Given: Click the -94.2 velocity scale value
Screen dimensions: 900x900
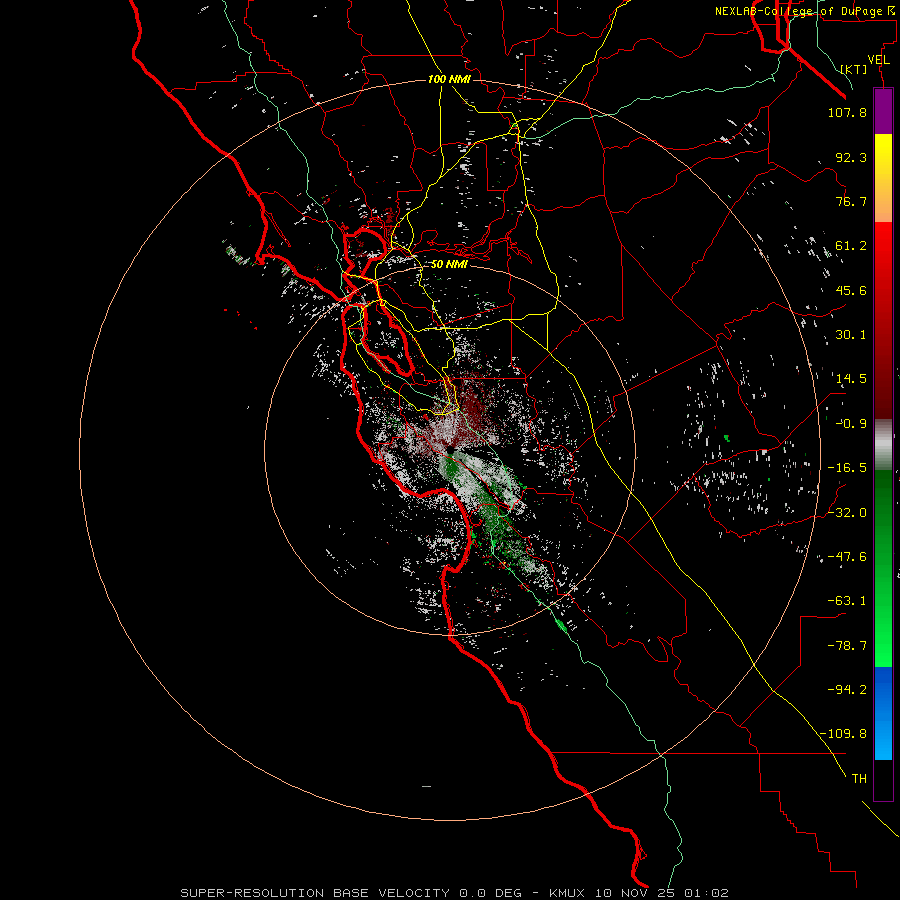Looking at the screenshot, I should point(847,689).
